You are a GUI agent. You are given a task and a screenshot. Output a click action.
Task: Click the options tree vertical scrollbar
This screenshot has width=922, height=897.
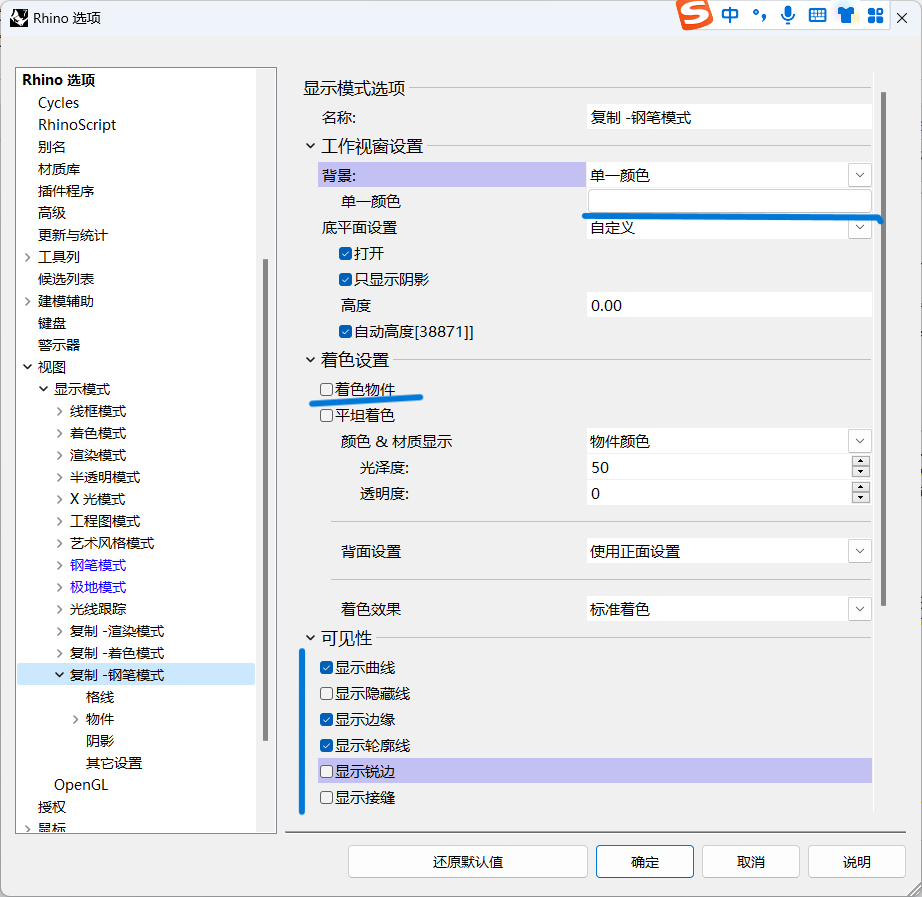[x=265, y=500]
